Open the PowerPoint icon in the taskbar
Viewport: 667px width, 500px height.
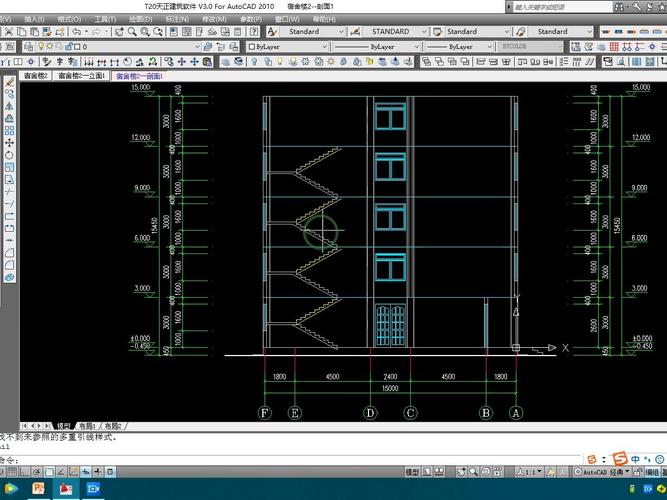point(38,489)
